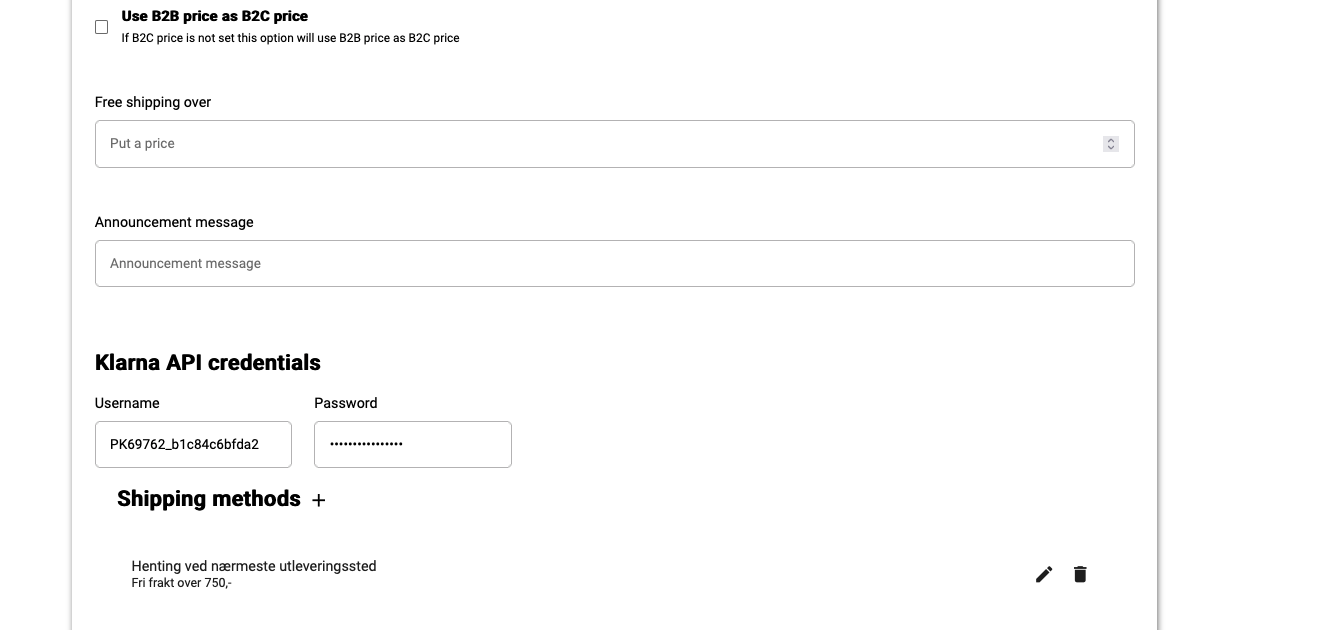Edit the shipping method with the pencil icon
Screen dimensions: 1322x630
click(1044, 574)
